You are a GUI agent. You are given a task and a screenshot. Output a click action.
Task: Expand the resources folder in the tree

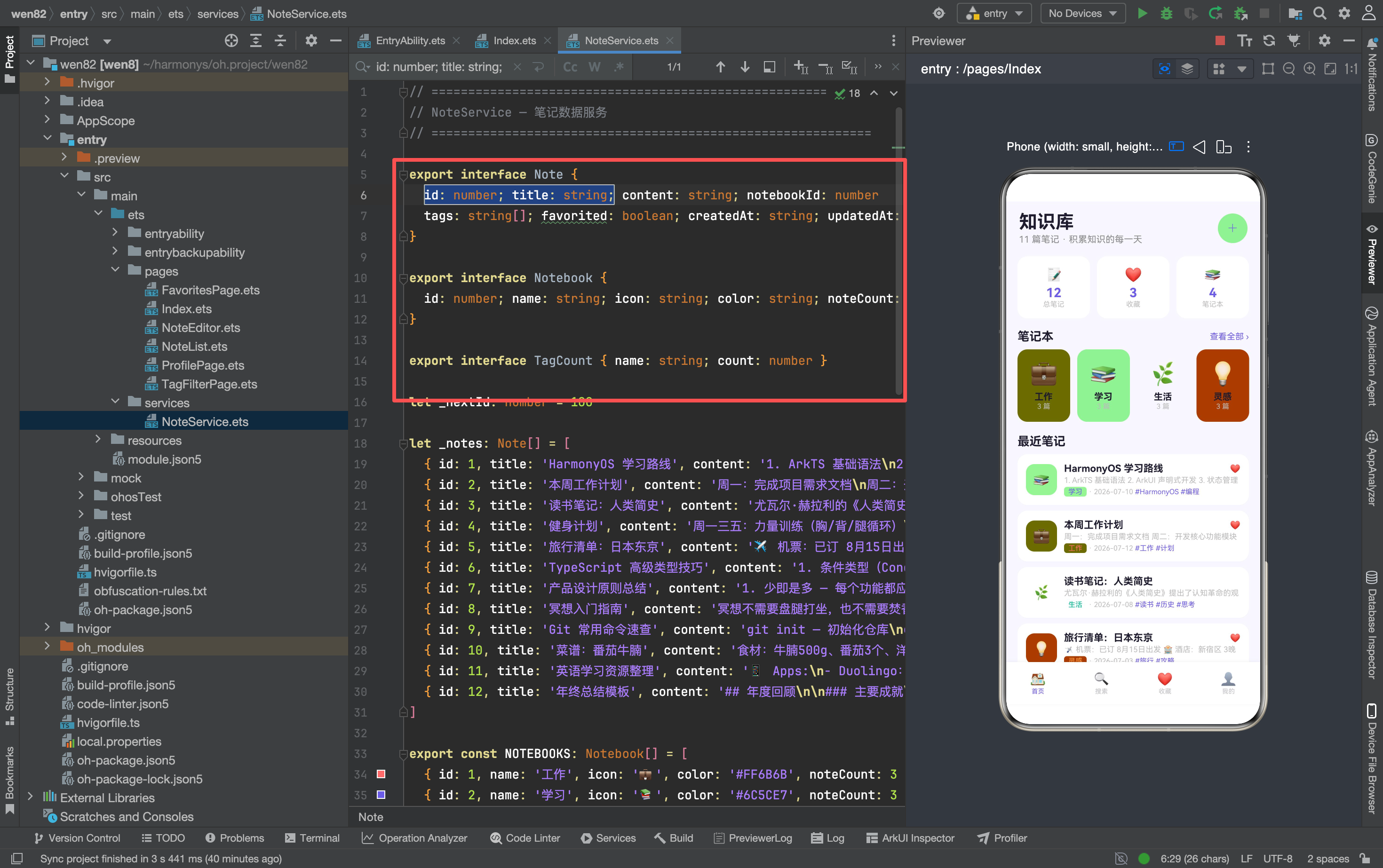[98, 440]
